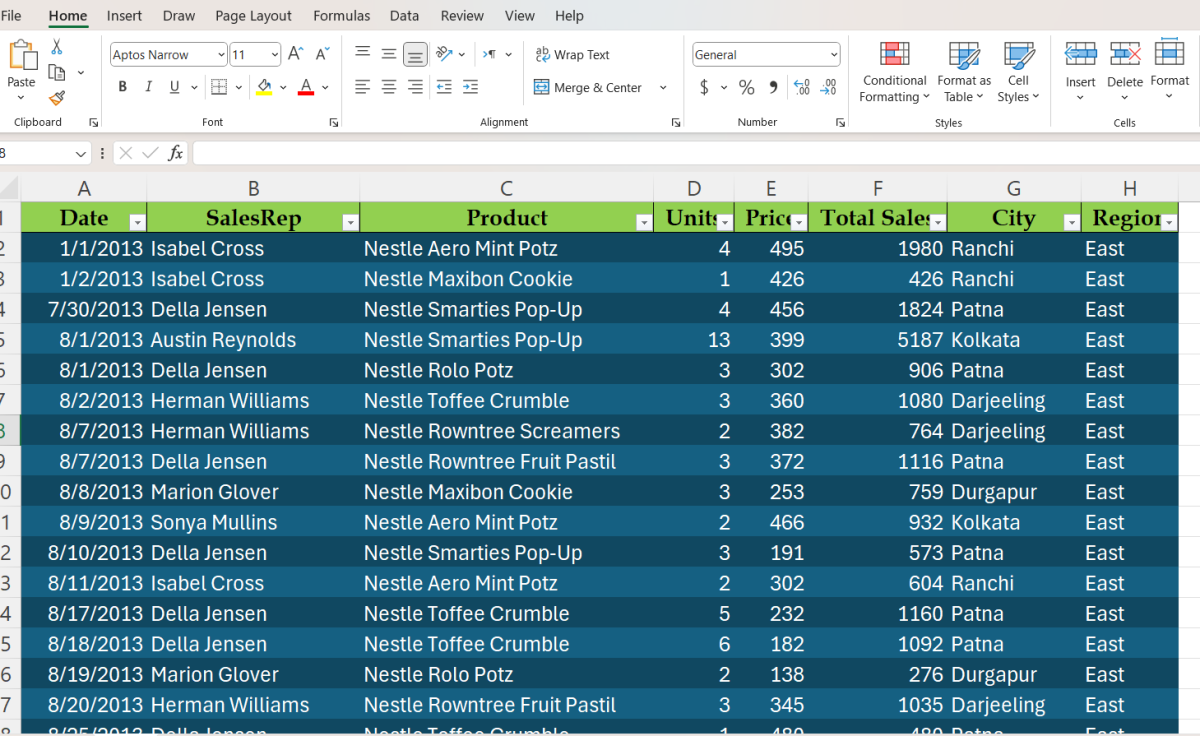Click the Cut scissors icon
Viewport: 1200px width, 736px height.
pyautogui.click(x=57, y=47)
